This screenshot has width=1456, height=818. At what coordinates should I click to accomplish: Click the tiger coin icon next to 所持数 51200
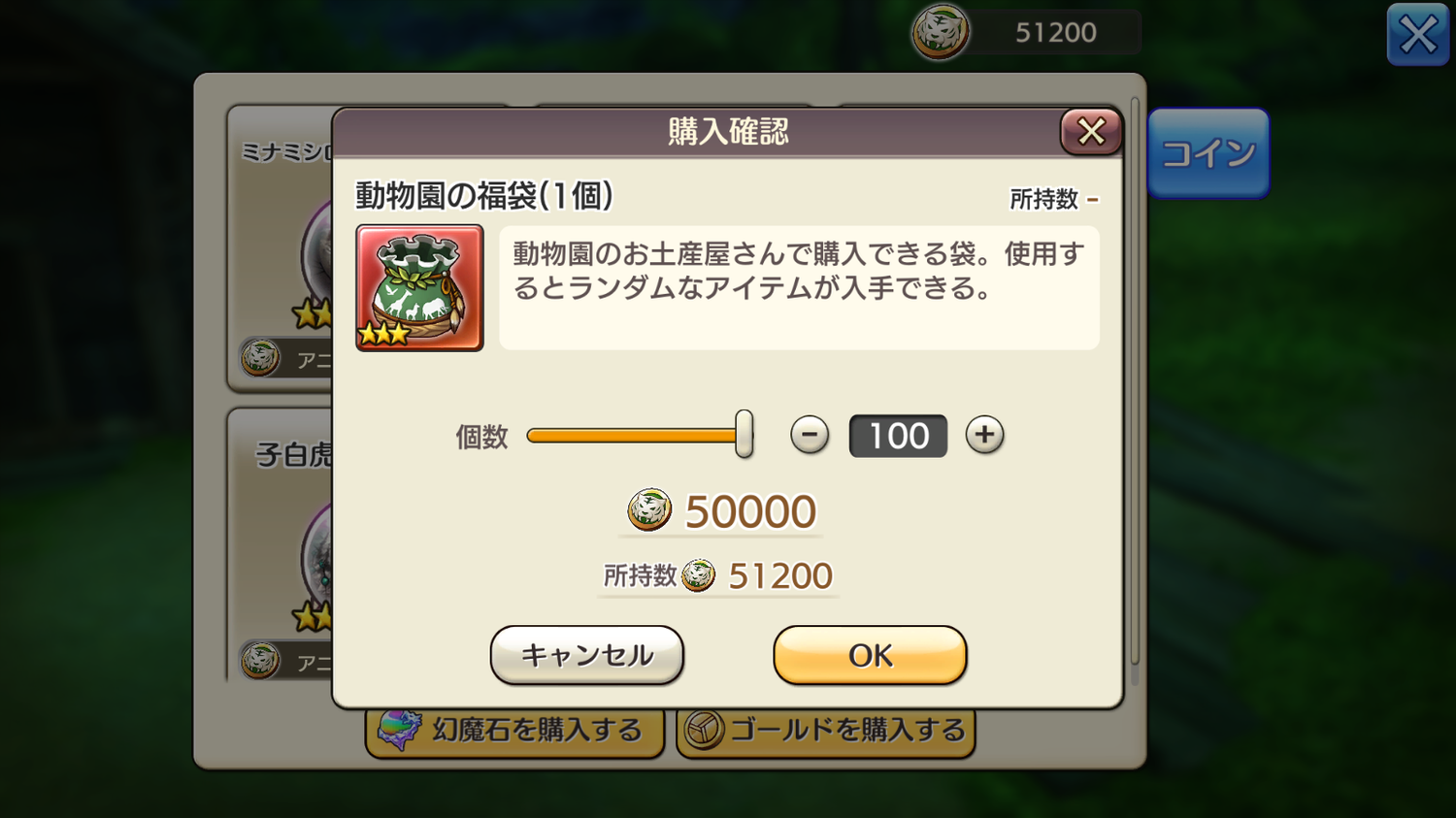click(698, 575)
